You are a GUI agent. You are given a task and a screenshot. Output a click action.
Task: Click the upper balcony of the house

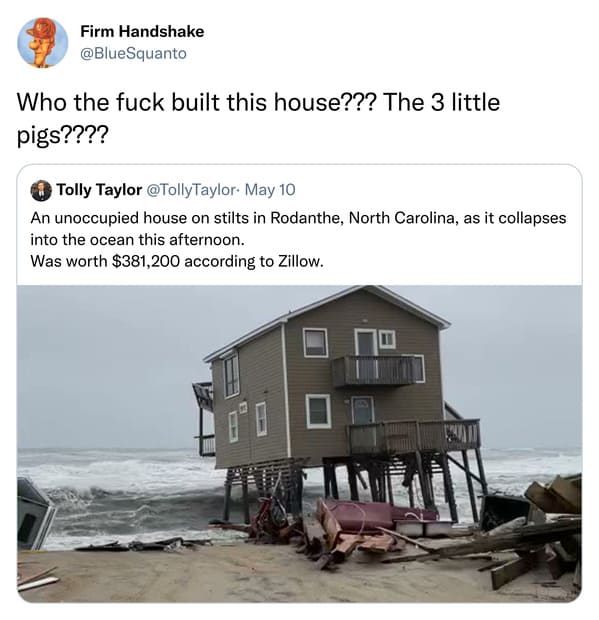coord(378,370)
